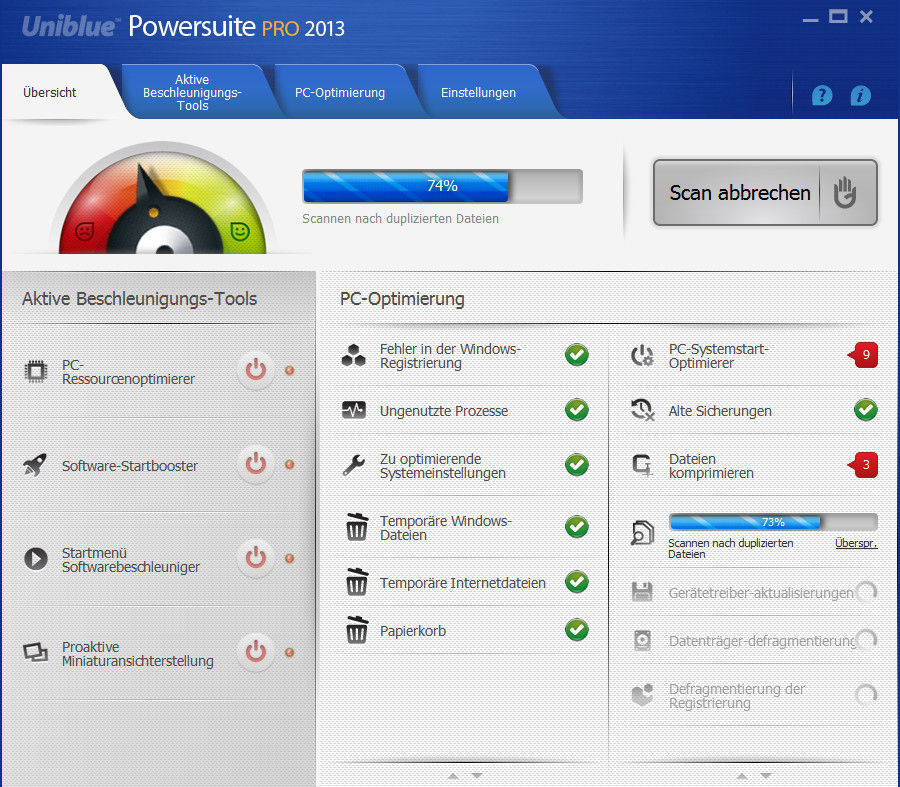The image size is (900, 787).
Task: Click the 'PC-Systemstart-Optimierer' label
Action: pos(719,356)
